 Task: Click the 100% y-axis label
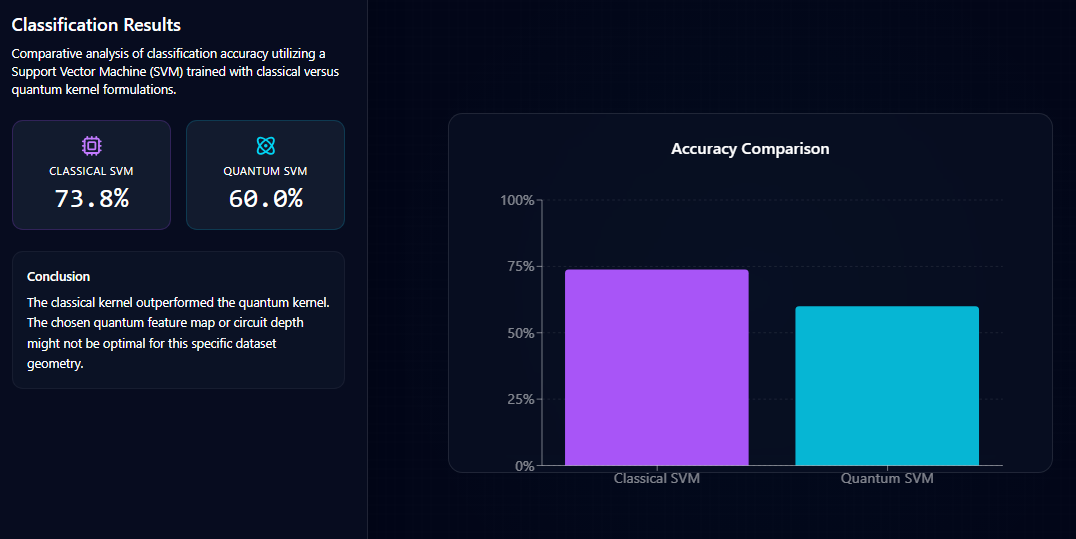pyautogui.click(x=517, y=200)
